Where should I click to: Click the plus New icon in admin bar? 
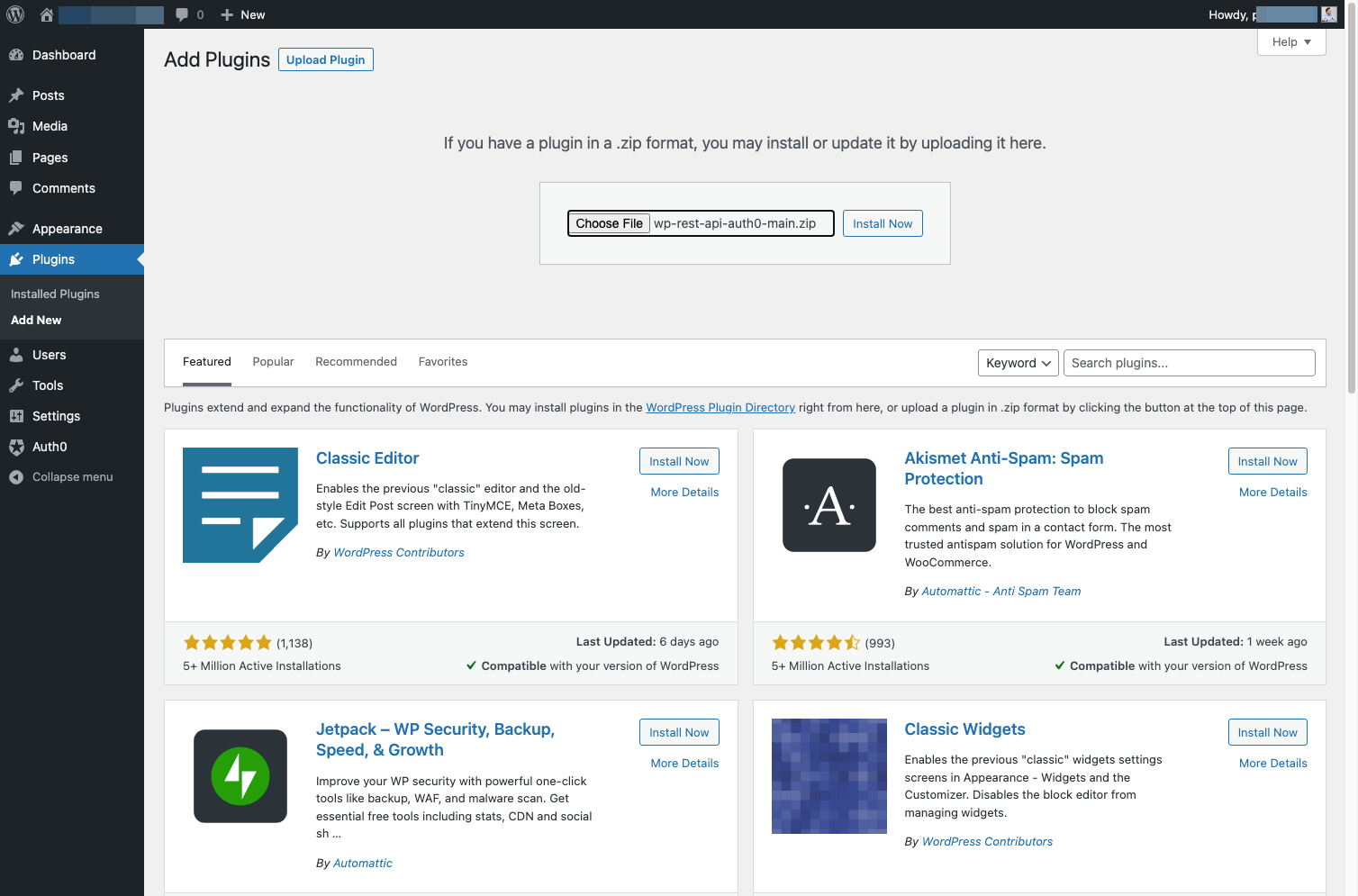227,14
